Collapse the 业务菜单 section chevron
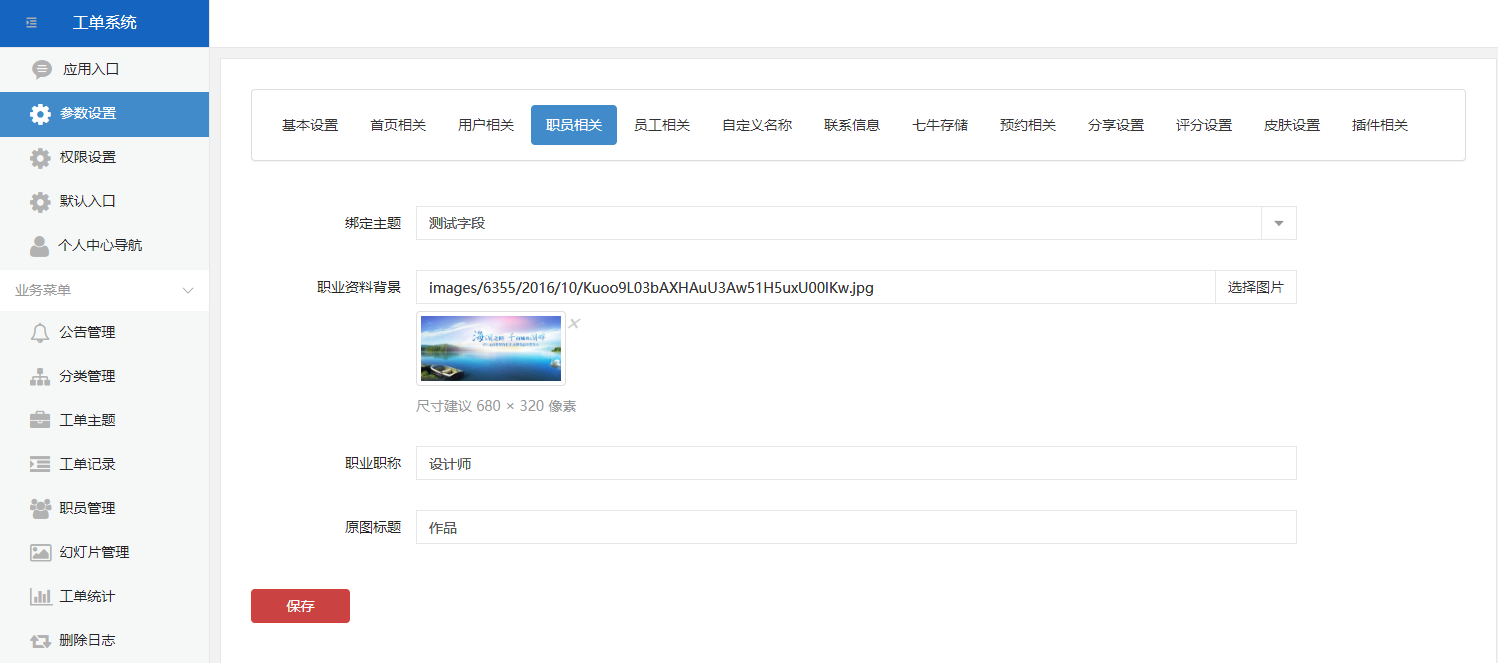 pos(187,290)
